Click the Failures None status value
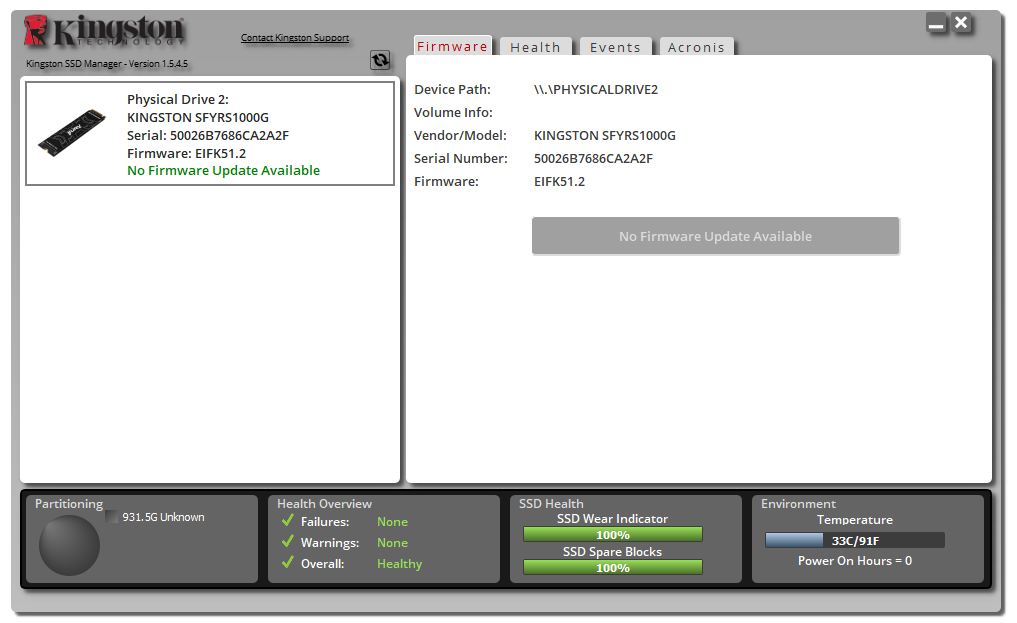Image resolution: width=1017 pixels, height=623 pixels. point(392,522)
